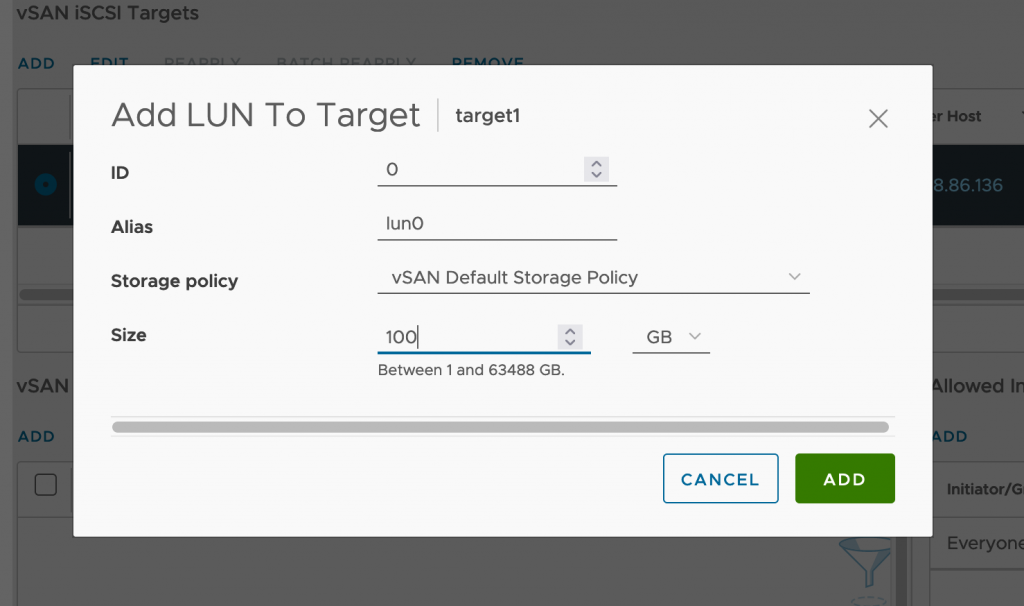This screenshot has height=606, width=1024.
Task: Expand the GB size unit dropdown
Action: tap(671, 338)
